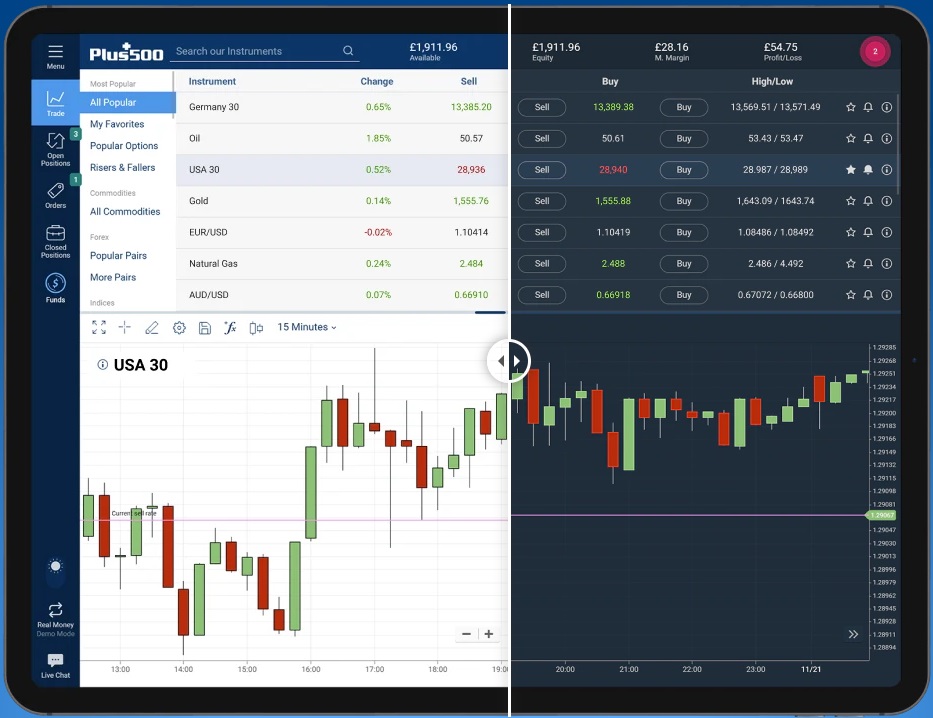Select the crosshair chart tool

[x=124, y=327]
